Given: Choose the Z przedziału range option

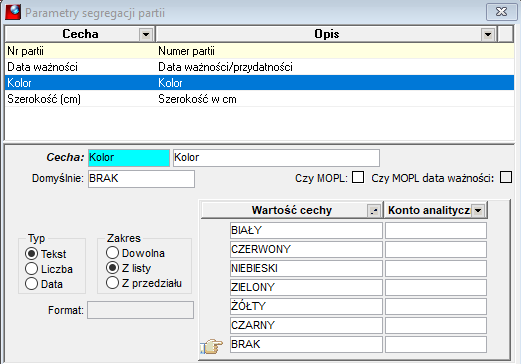Looking at the screenshot, I should pyautogui.click(x=112, y=283).
